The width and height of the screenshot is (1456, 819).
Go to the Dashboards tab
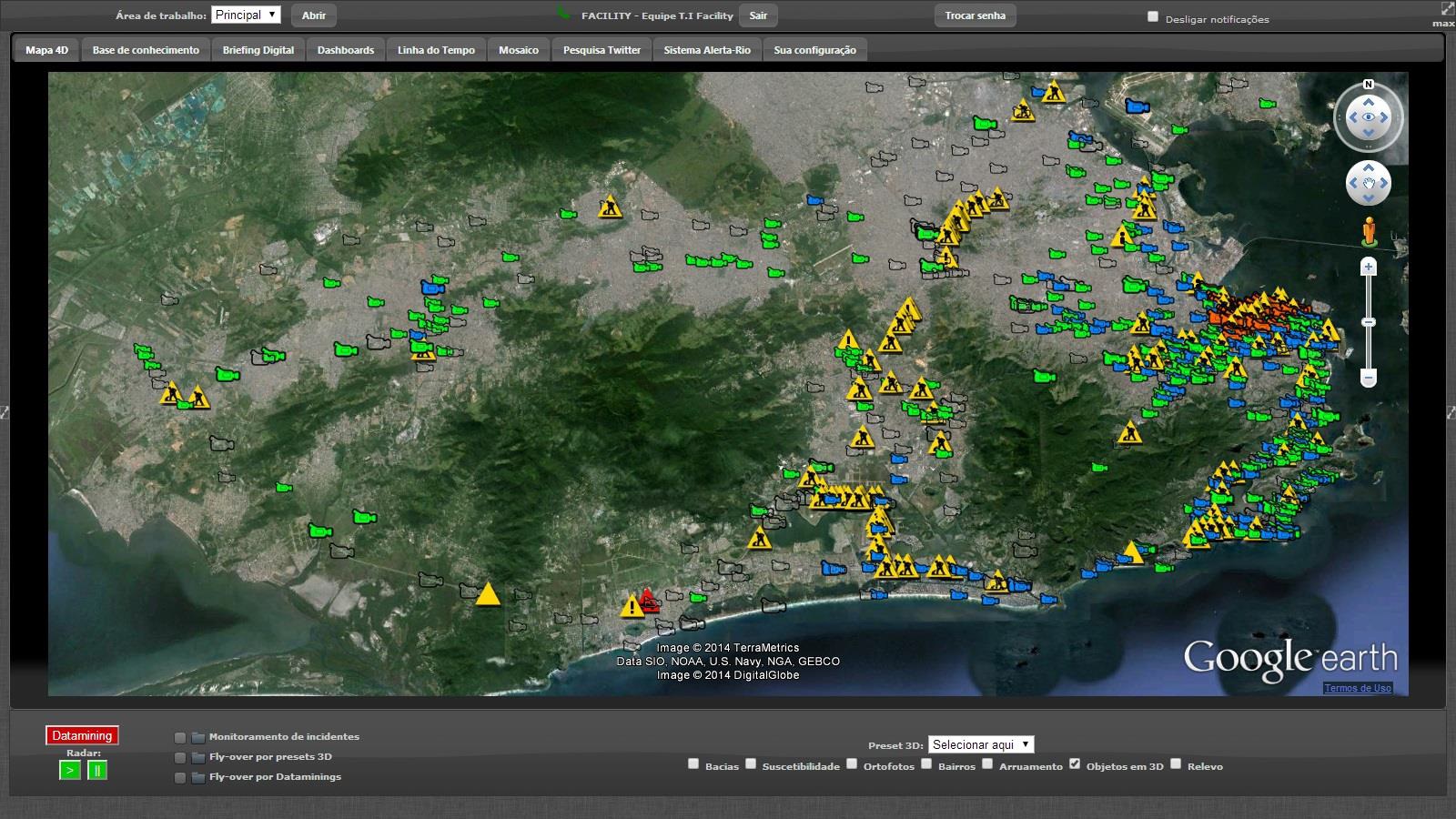[346, 50]
